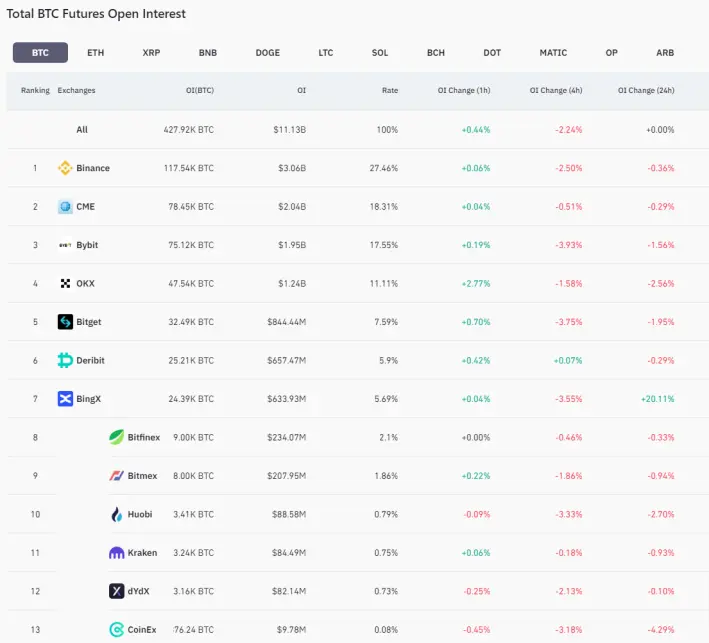
Task: Open the DOGE tab
Action: 268,52
